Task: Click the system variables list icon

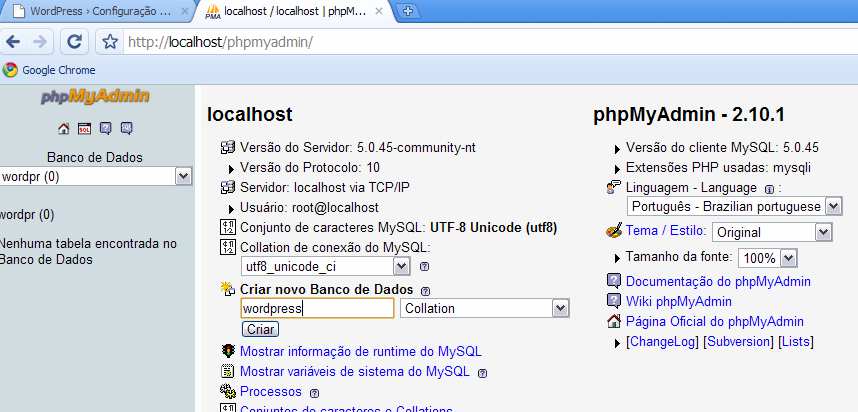Action: pyautogui.click(x=228, y=371)
